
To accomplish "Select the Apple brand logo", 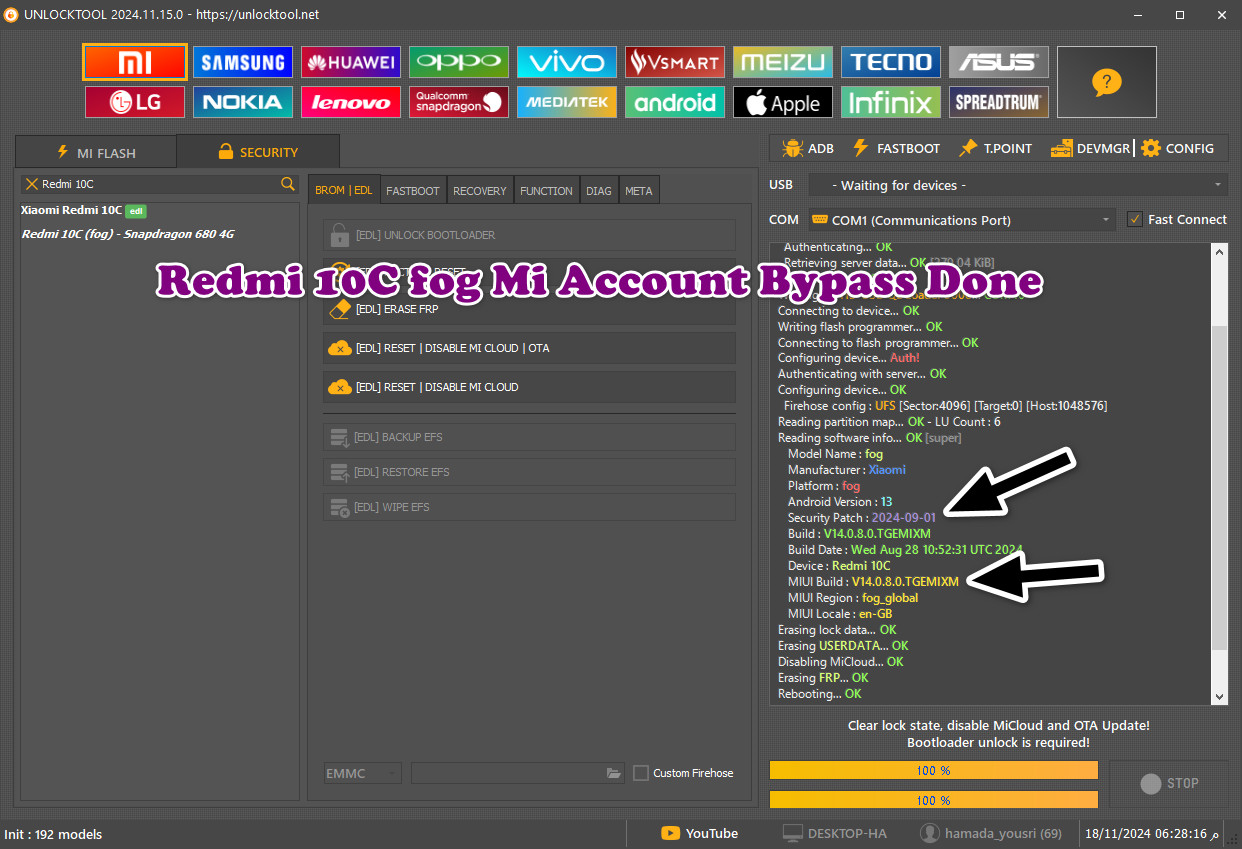I will tap(783, 102).
